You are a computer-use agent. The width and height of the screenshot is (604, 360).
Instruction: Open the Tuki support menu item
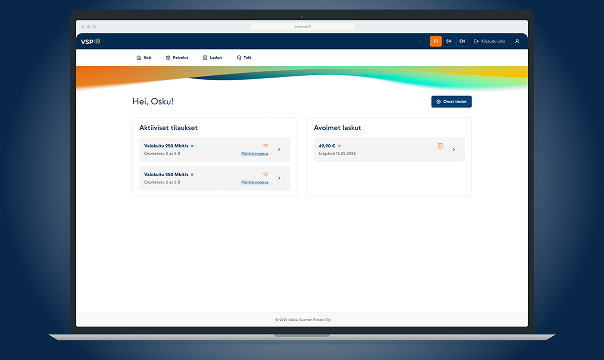[244, 57]
